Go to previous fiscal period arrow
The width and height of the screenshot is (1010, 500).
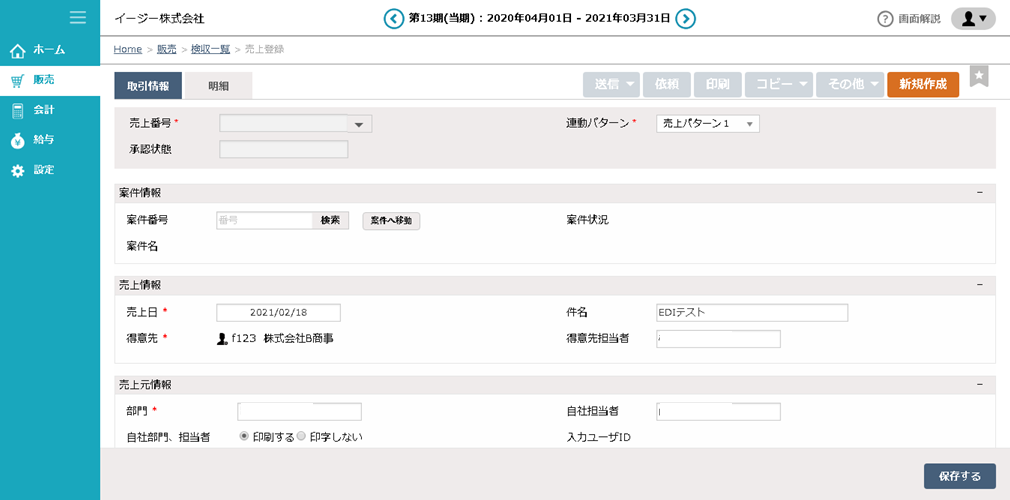[394, 18]
